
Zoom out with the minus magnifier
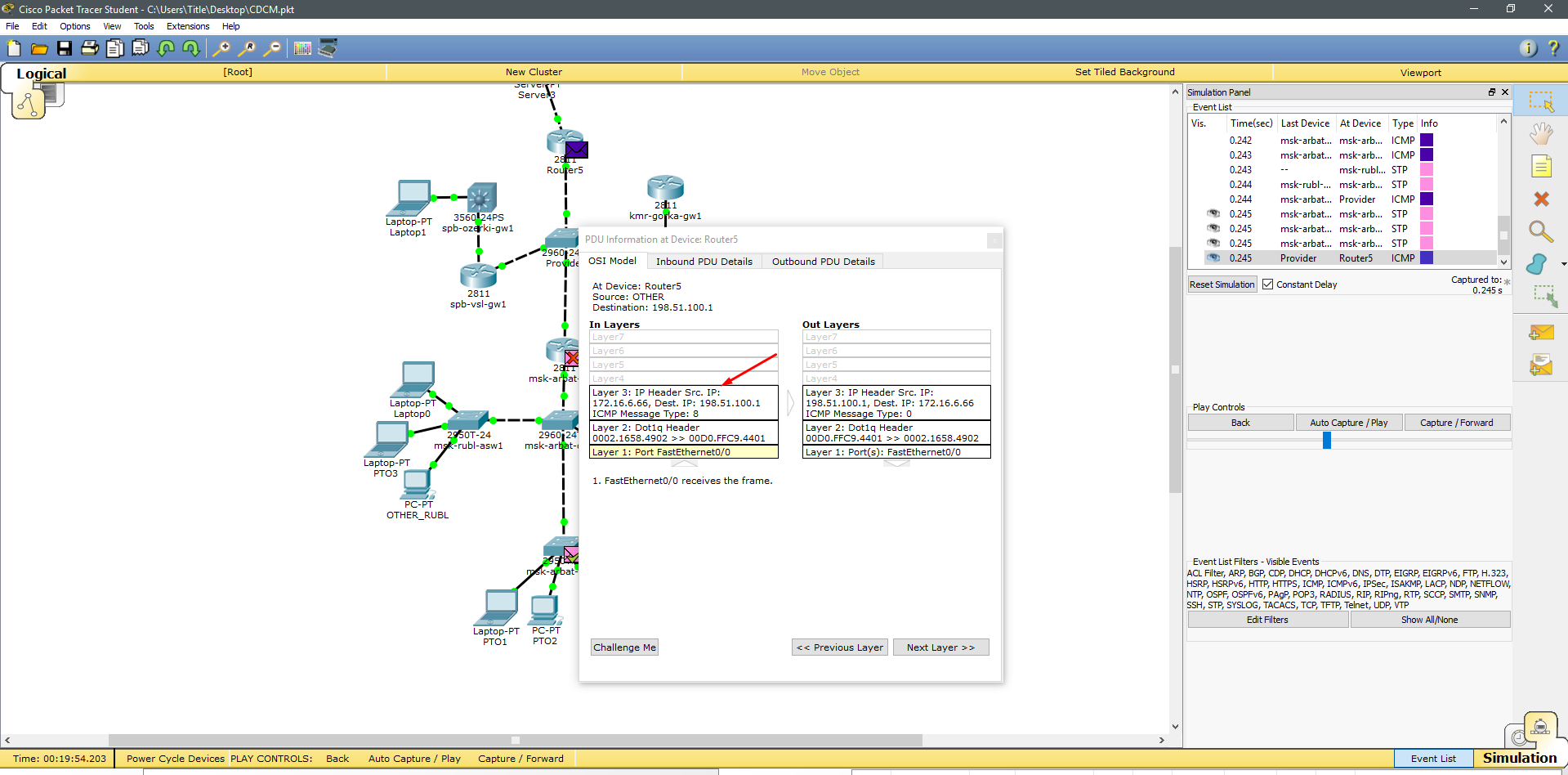pos(271,48)
